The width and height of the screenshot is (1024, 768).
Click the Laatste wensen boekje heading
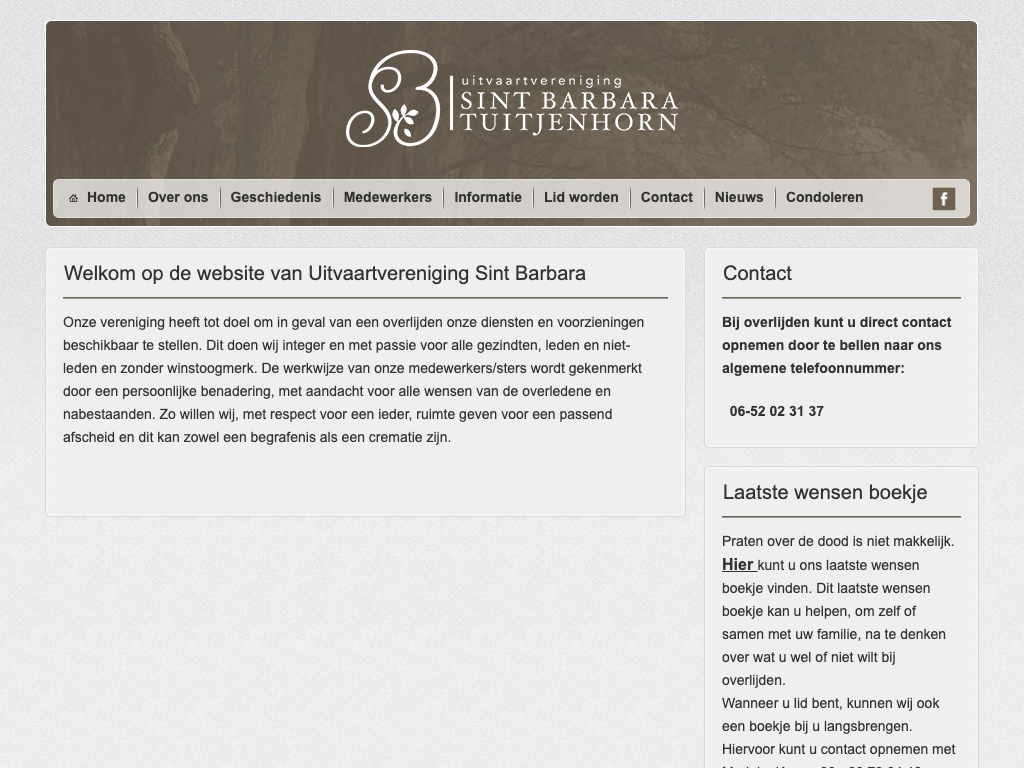tap(825, 492)
